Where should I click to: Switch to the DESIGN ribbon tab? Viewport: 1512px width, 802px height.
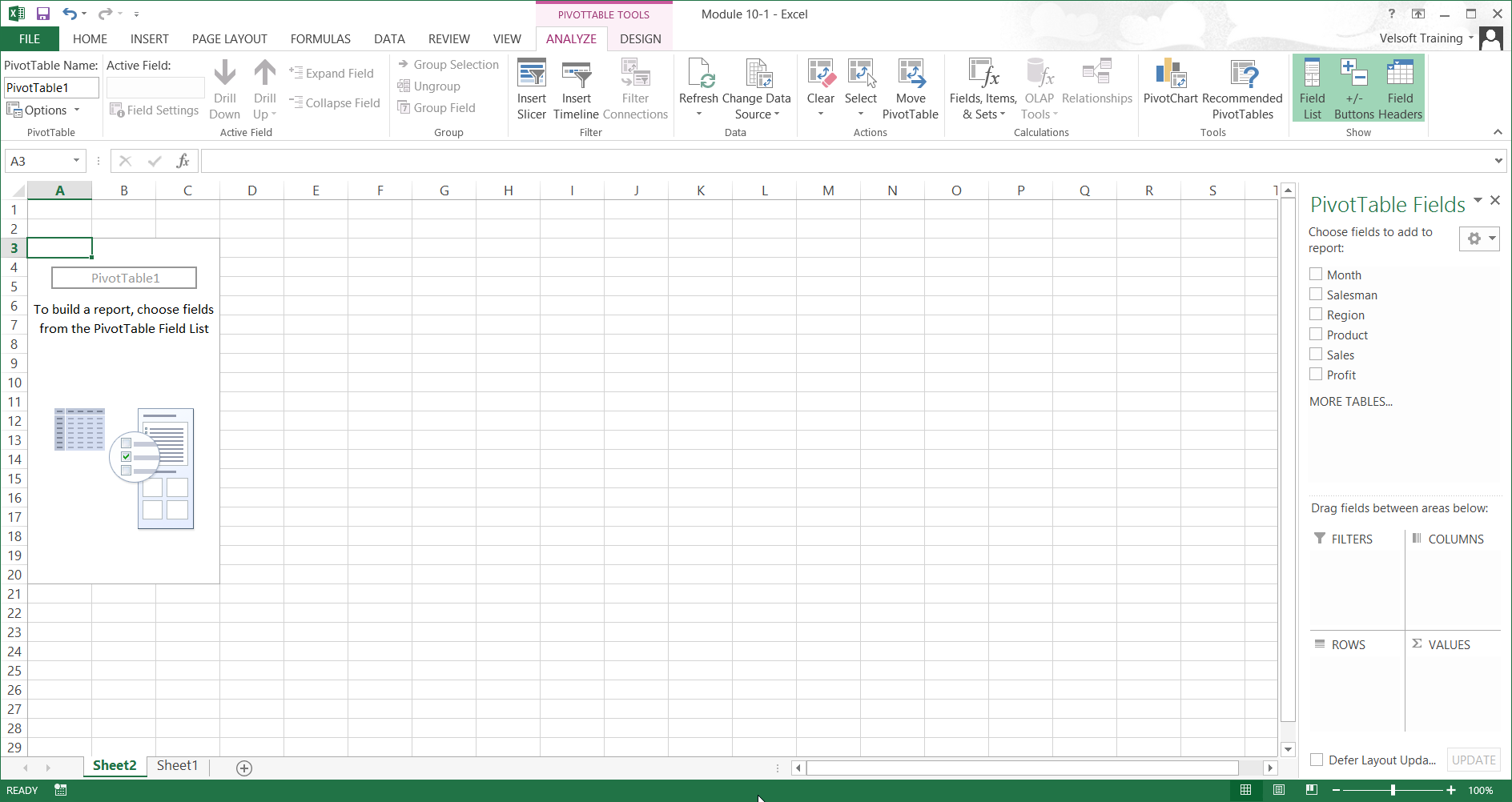point(640,38)
